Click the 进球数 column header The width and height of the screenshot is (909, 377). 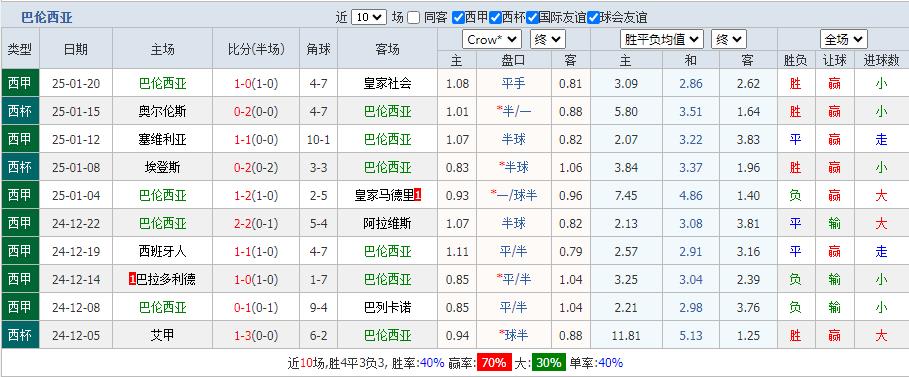[881, 60]
